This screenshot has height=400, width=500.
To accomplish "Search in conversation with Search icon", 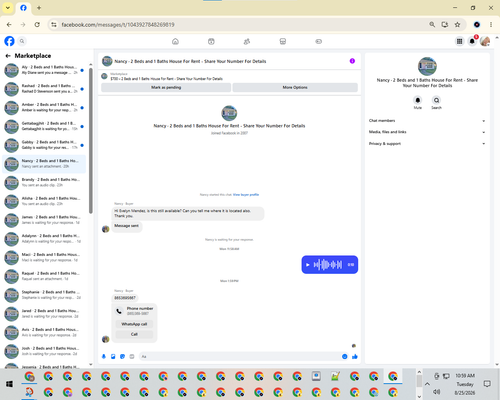I will pyautogui.click(x=436, y=100).
